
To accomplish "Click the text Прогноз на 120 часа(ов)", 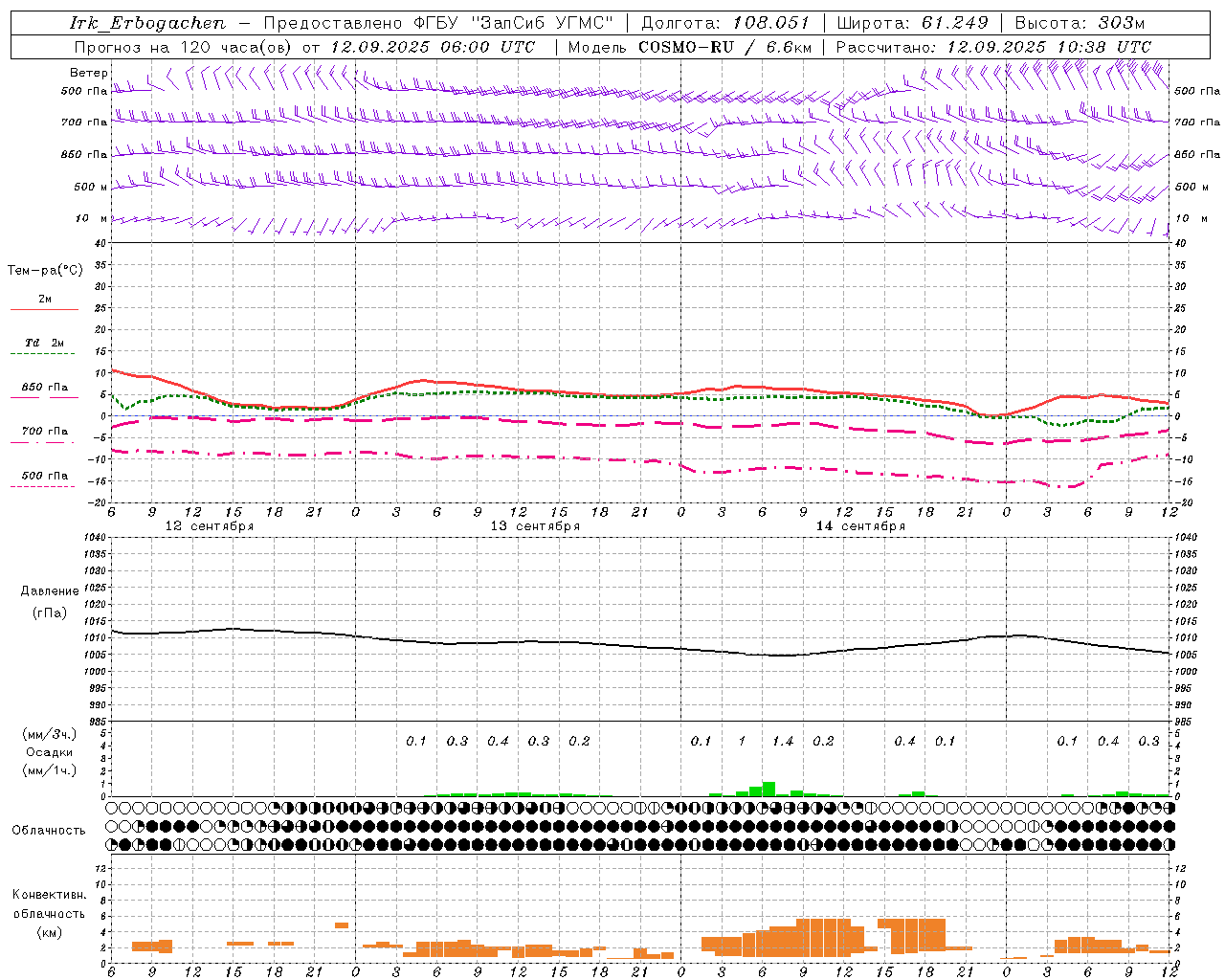I will [184, 47].
